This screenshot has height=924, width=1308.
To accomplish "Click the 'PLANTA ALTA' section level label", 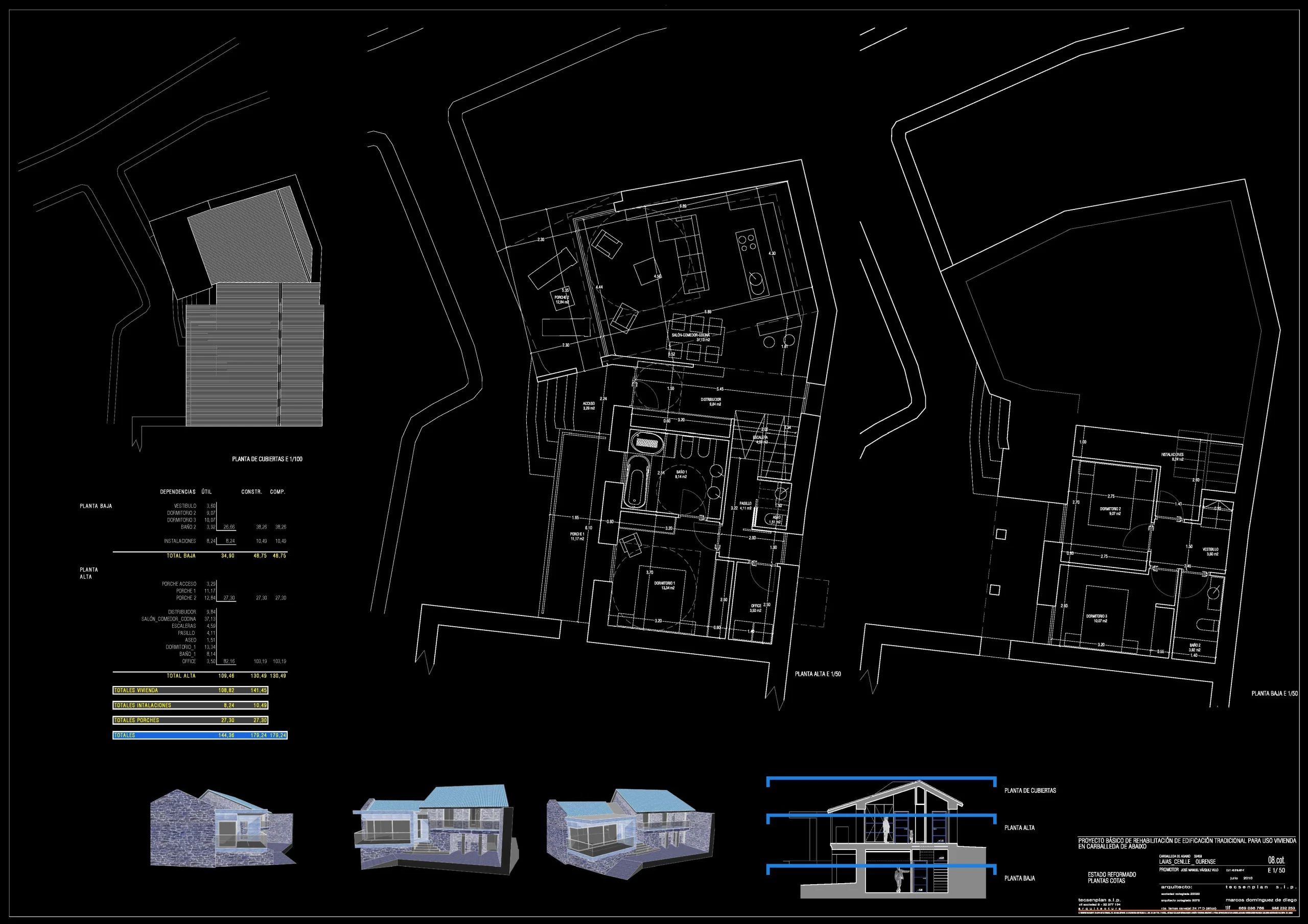I will [x=1019, y=828].
